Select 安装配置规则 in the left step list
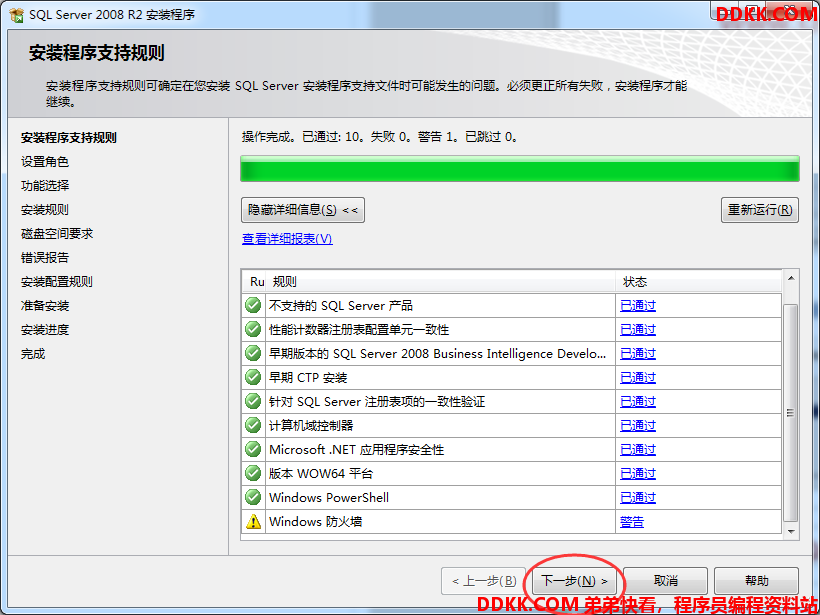Screen dimensions: 820x615 pos(56,282)
